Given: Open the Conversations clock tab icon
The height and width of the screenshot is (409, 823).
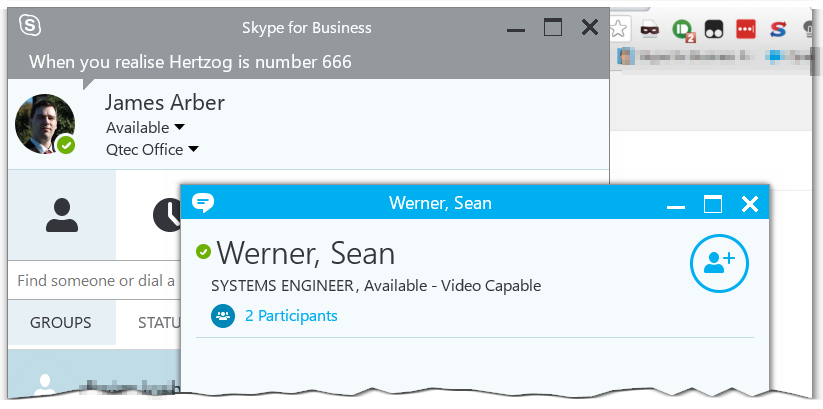Looking at the screenshot, I should (x=167, y=215).
